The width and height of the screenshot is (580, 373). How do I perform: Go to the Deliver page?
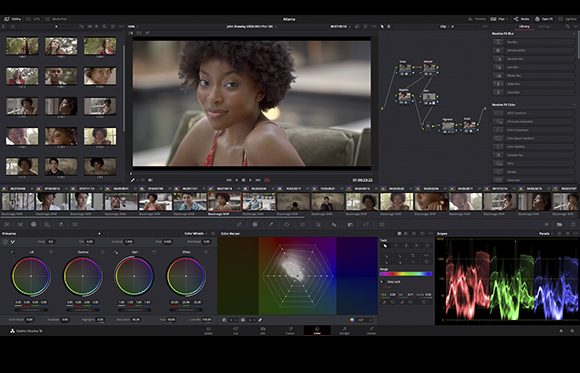tap(371, 330)
